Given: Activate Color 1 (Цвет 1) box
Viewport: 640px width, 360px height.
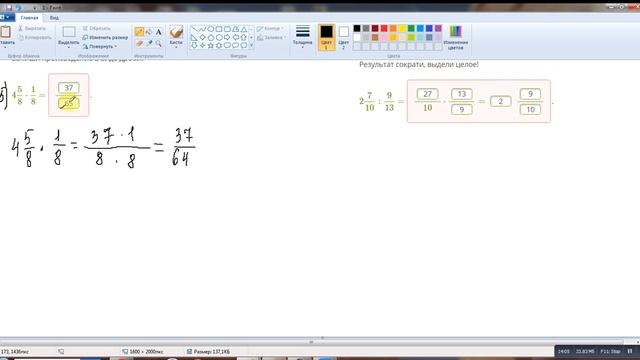Looking at the screenshot, I should click(x=327, y=37).
